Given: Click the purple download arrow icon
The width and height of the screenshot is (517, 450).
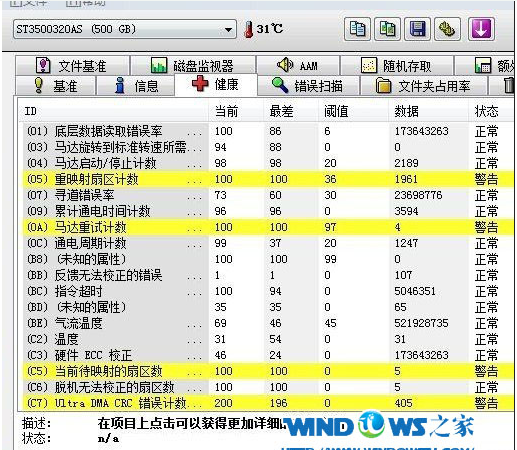Looking at the screenshot, I should [x=481, y=29].
